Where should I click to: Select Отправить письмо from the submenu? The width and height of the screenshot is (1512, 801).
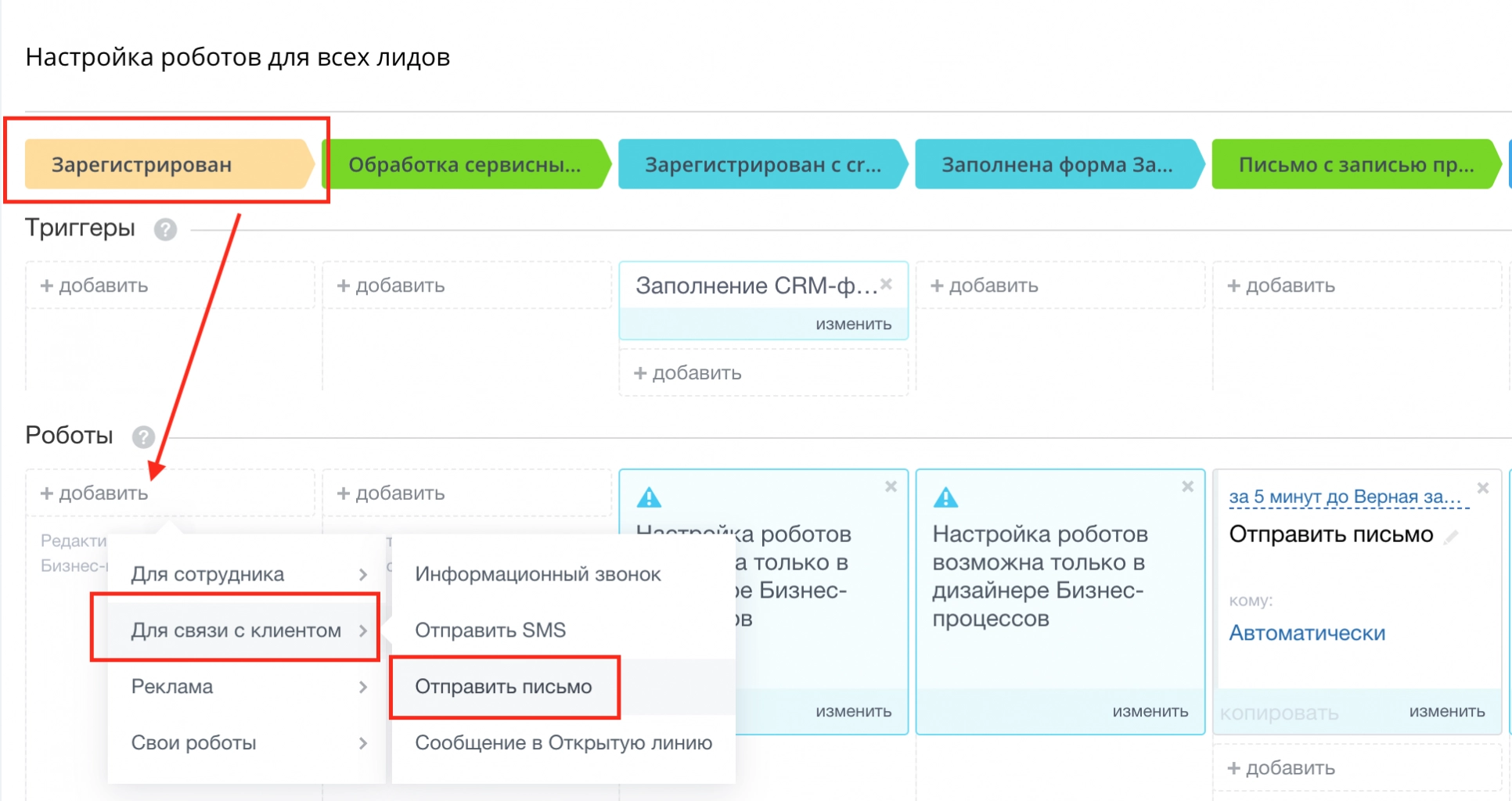pyautogui.click(x=503, y=687)
